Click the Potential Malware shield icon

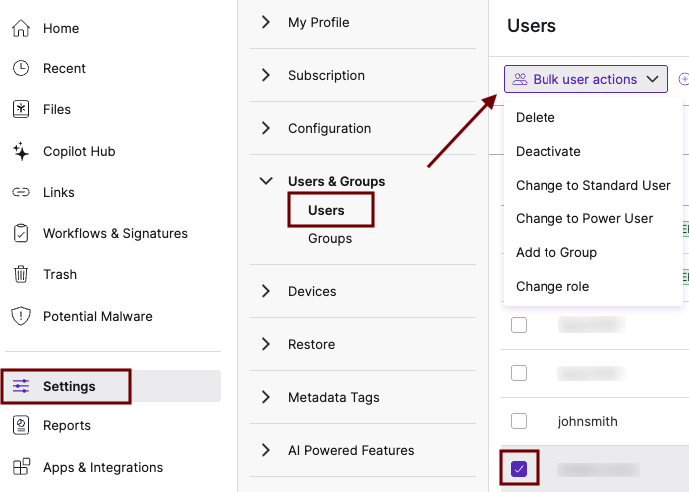tap(21, 316)
